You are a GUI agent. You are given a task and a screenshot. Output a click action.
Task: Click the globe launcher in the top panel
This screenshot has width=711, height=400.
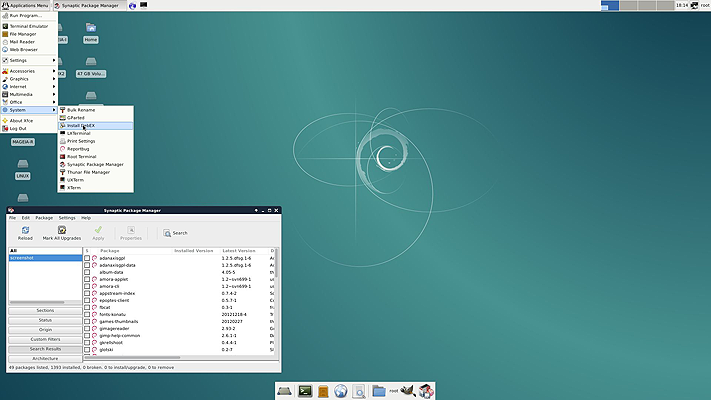tap(132, 5)
